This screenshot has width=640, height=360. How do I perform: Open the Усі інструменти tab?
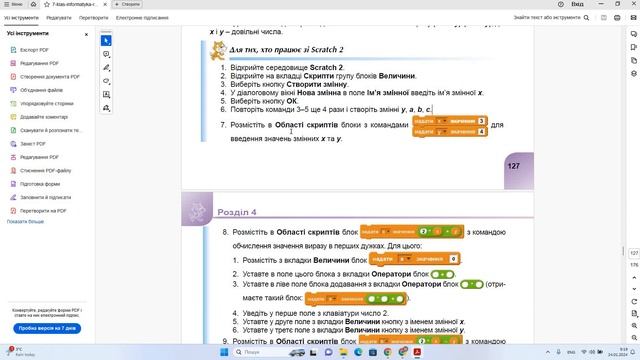click(x=21, y=18)
